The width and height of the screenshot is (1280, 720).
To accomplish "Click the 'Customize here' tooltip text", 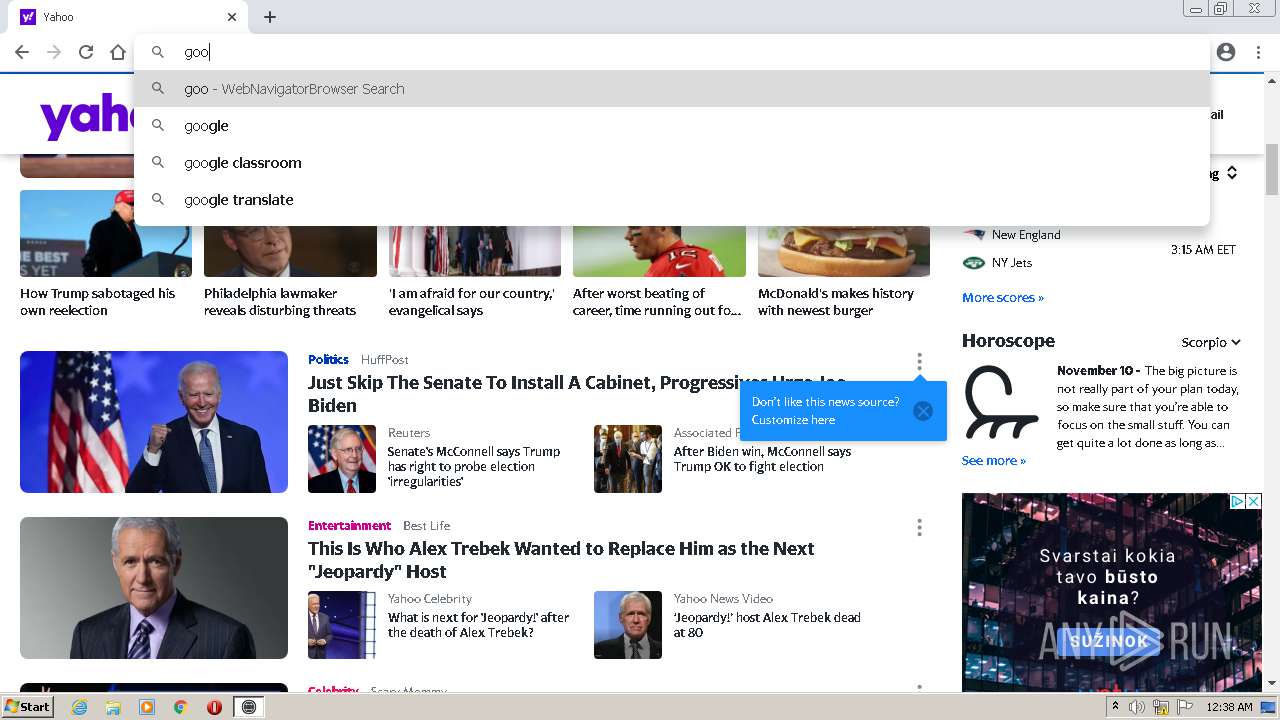I will [x=793, y=420].
